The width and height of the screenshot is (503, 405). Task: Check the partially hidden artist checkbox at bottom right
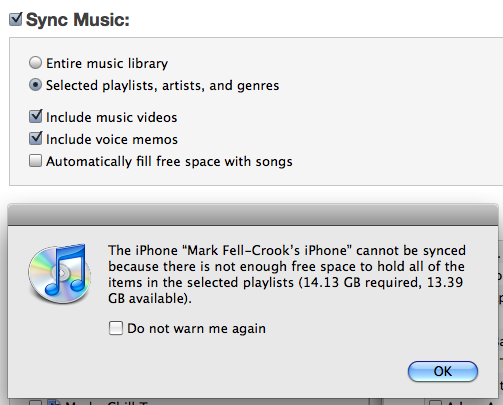click(435, 402)
